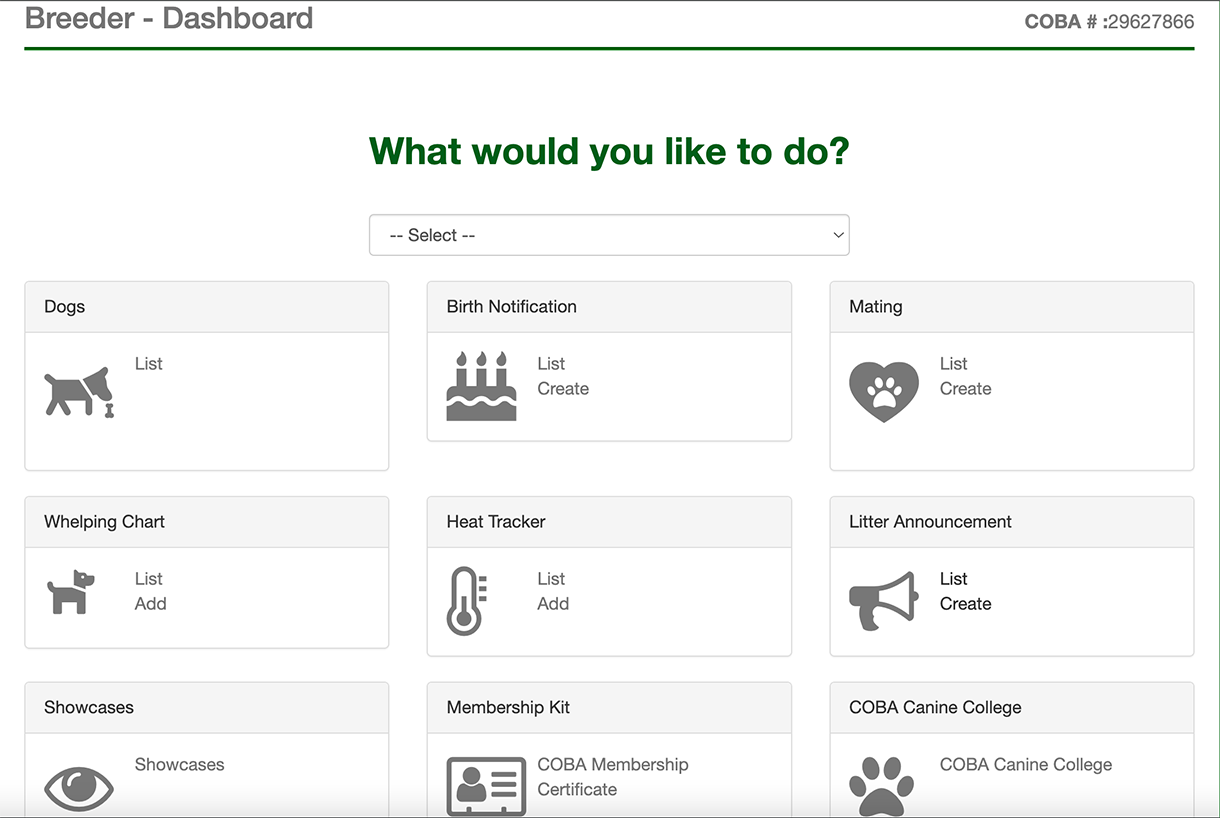1220x818 pixels.
Task: Open the COBA Membership Certificate link
Action: pyautogui.click(x=612, y=777)
